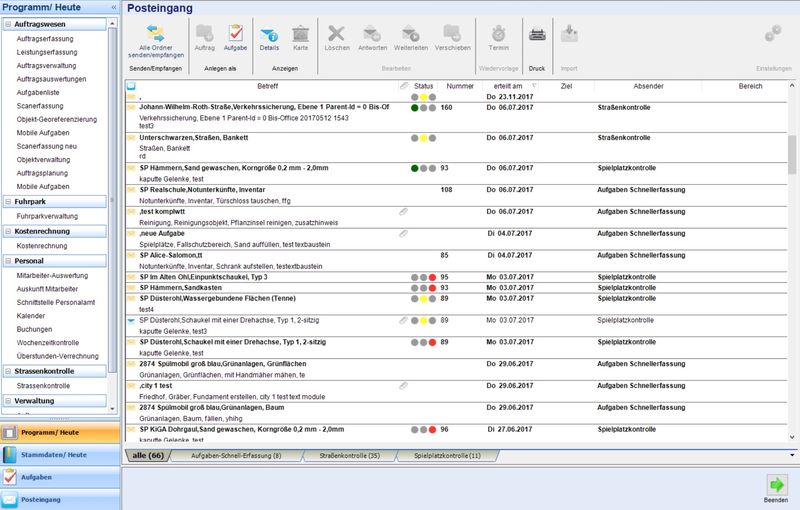Viewport: 800px width, 510px height.
Task: Open Einstellungen gear icon
Action: coord(772,34)
